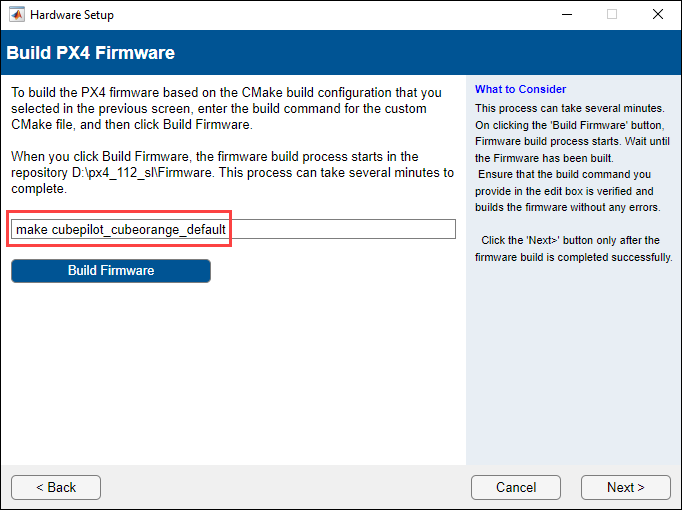Click the paragraph mentioning repository D:\px4_112_sl\Firmware

point(232,173)
